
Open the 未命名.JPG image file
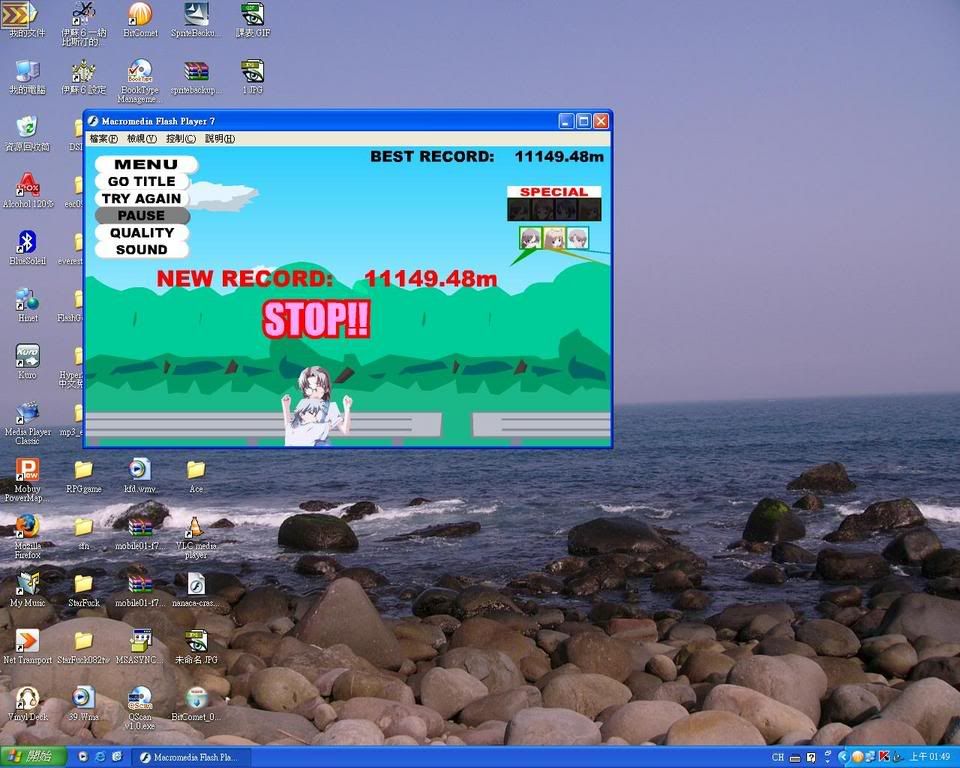[x=196, y=646]
